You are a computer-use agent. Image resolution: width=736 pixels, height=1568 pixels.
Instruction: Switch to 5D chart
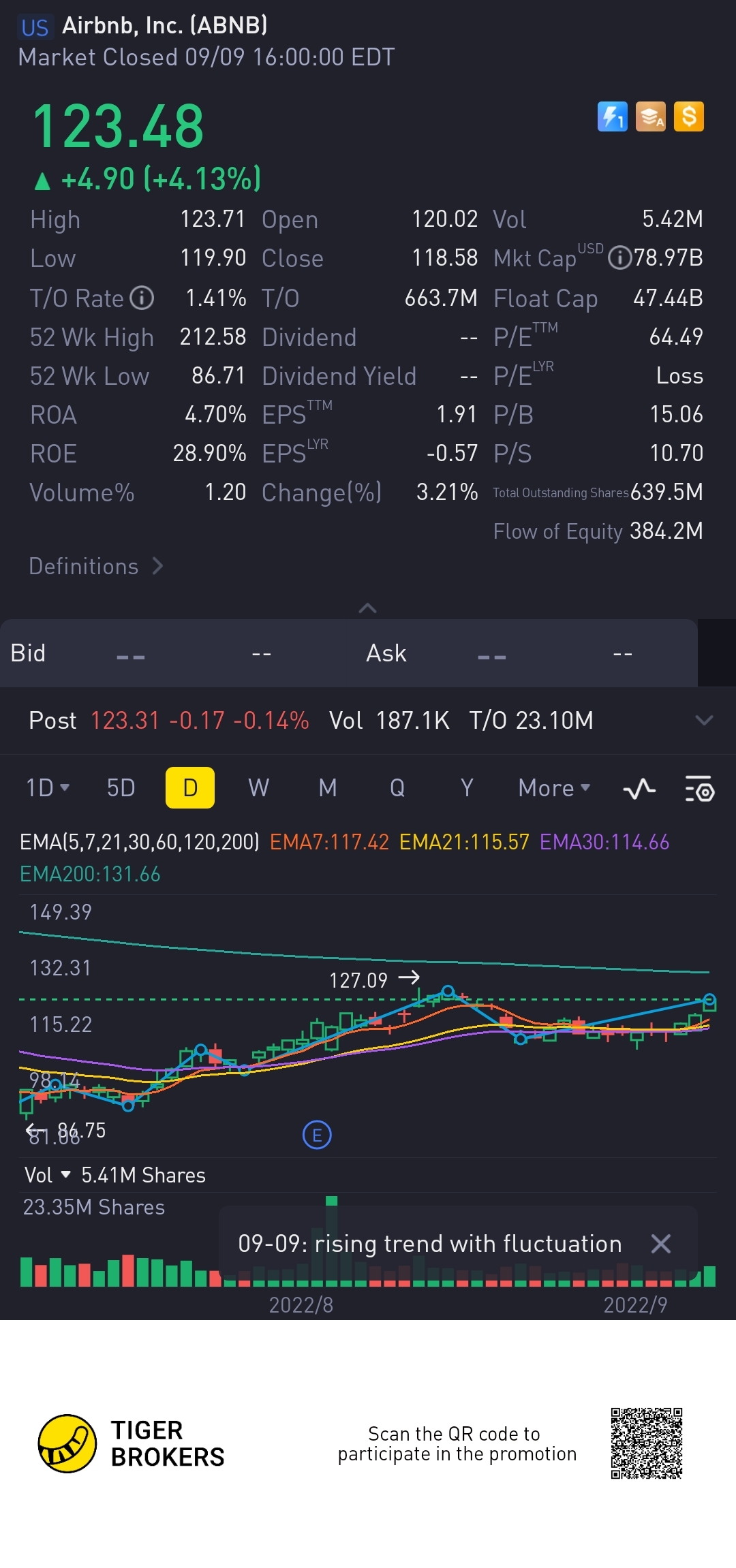point(121,788)
